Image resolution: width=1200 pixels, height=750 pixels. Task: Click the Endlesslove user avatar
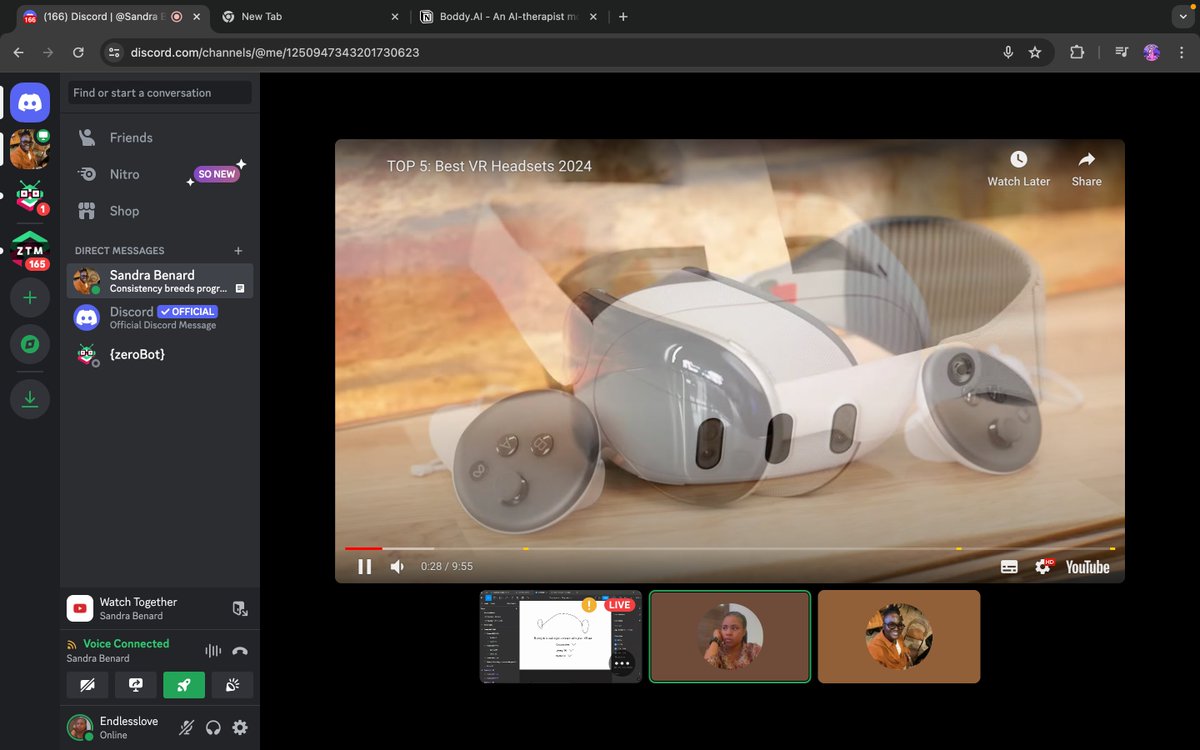[x=80, y=727]
